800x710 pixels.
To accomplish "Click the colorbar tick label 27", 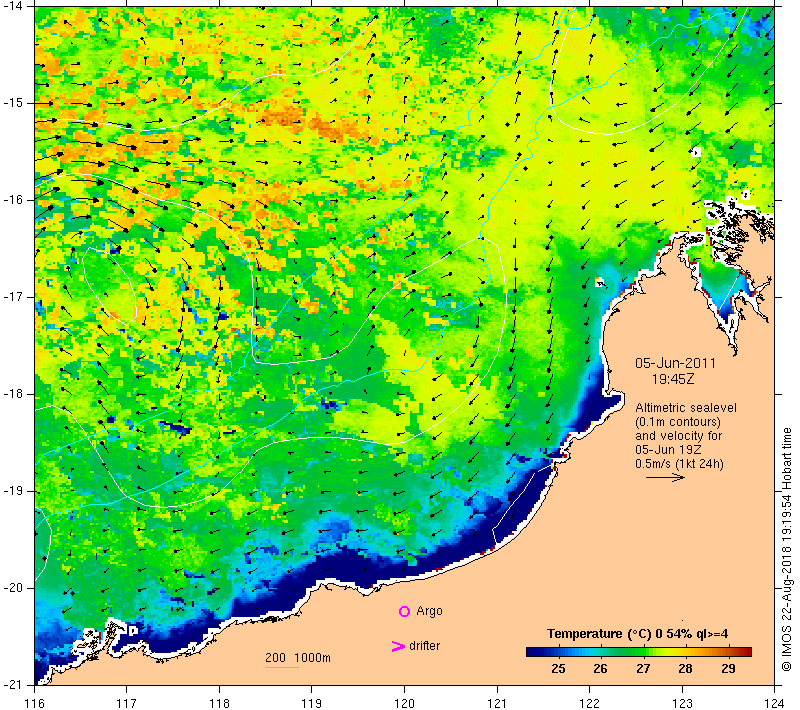I will coord(643,669).
